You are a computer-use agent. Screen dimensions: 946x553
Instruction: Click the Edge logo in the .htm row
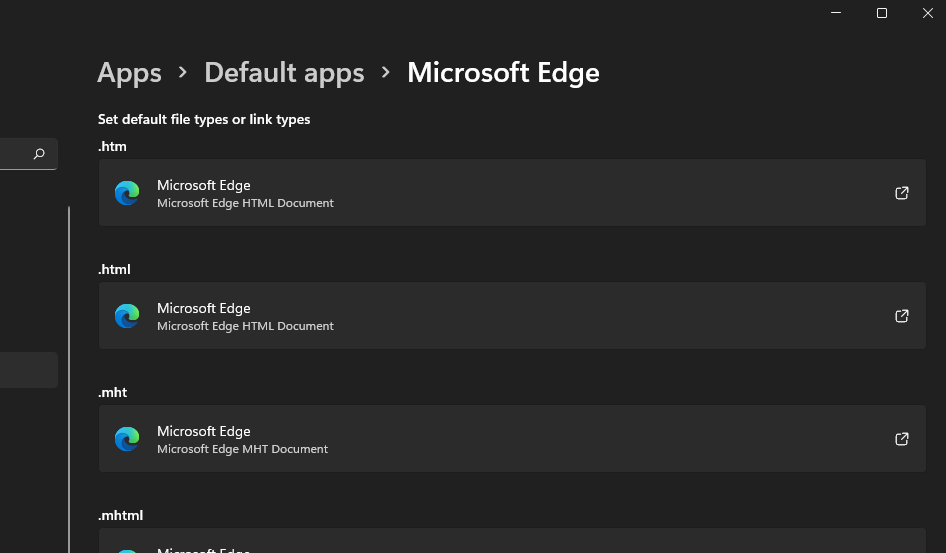[127, 193]
